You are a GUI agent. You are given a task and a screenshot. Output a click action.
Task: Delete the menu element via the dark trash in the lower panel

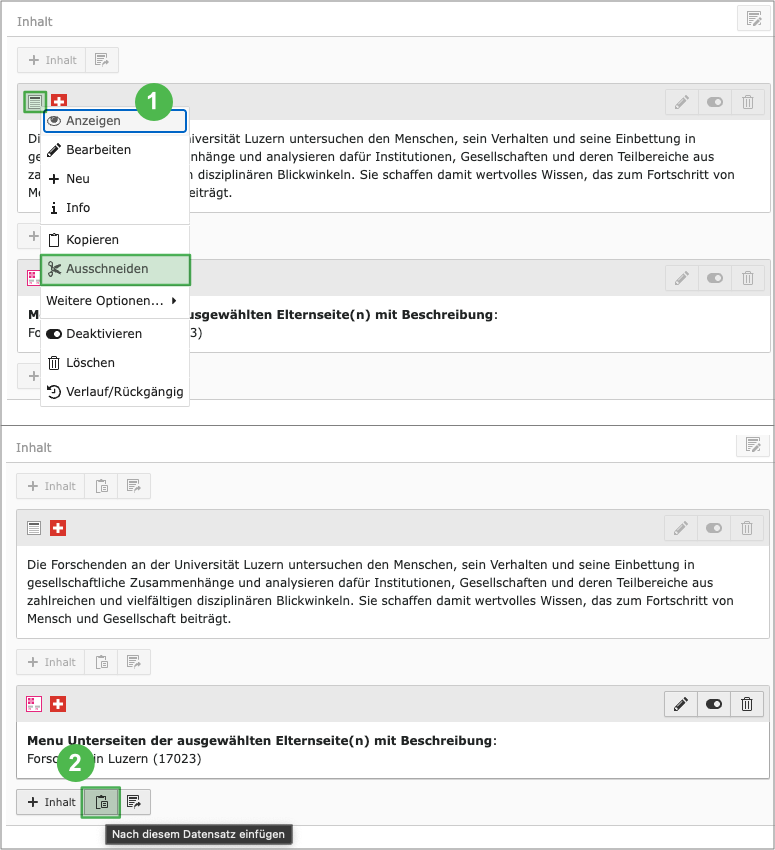[746, 704]
